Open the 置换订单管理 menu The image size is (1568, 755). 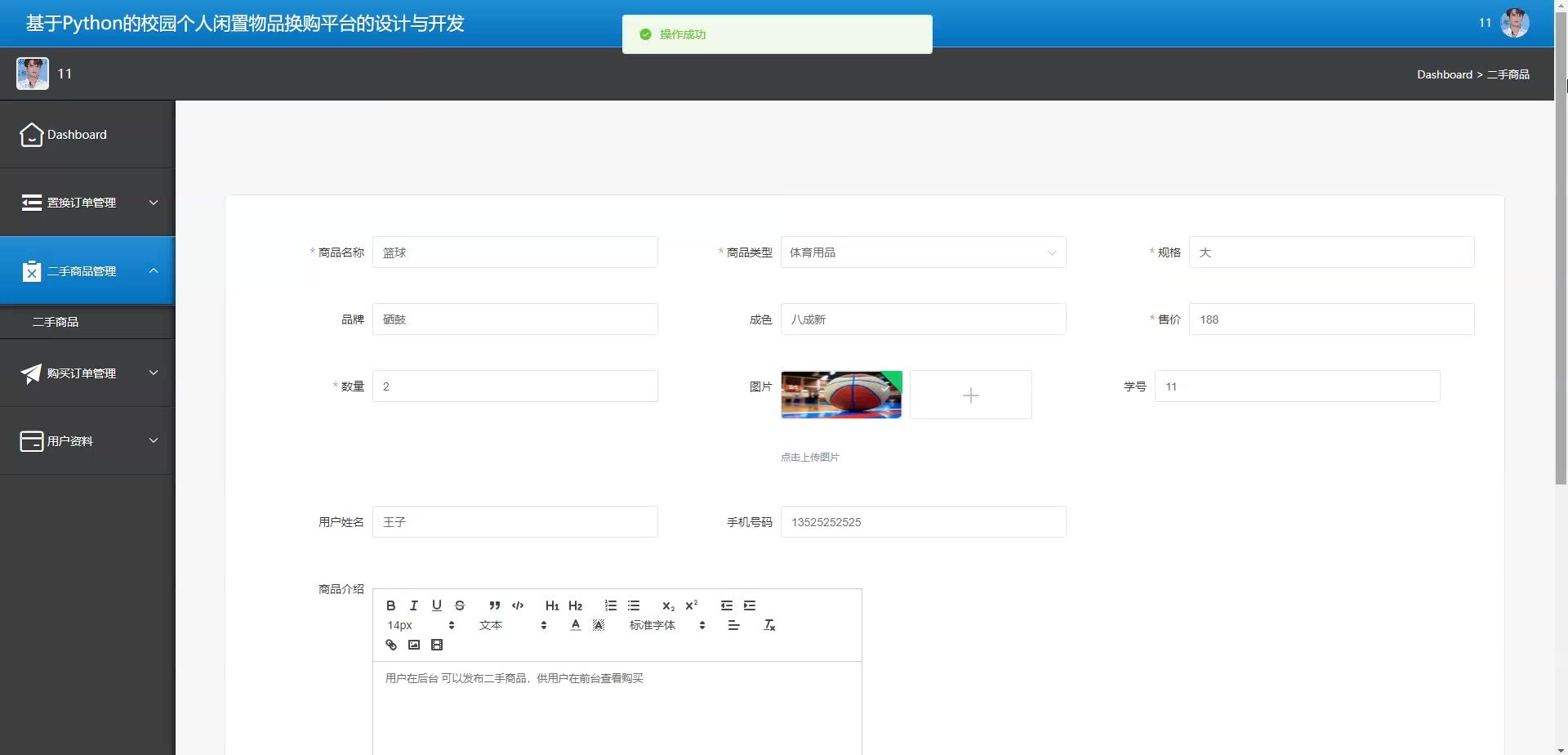[x=87, y=203]
